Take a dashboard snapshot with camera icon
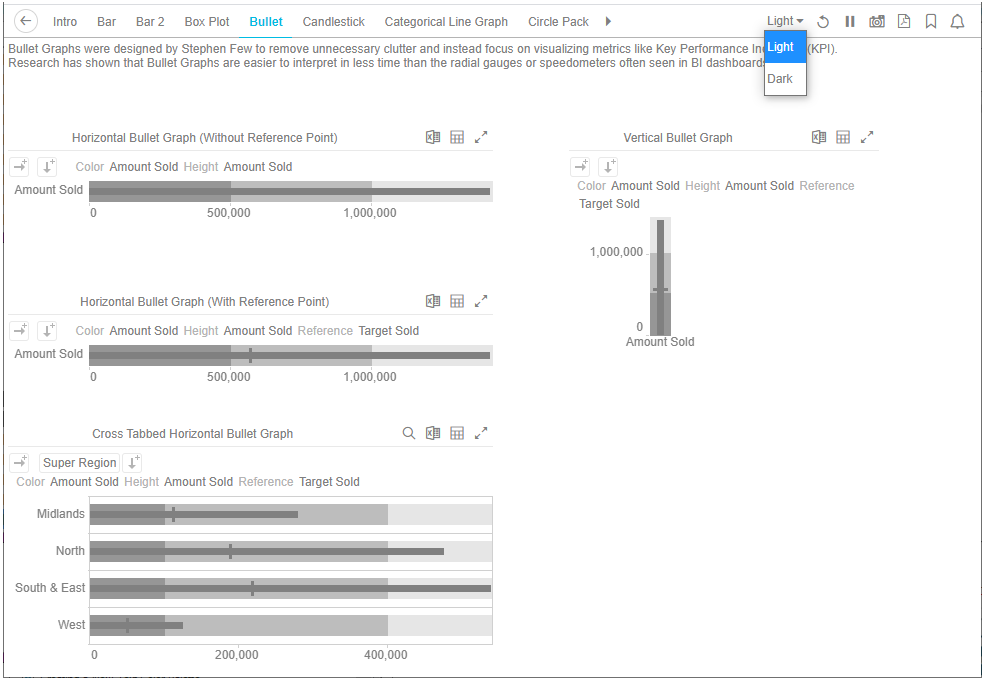 [x=877, y=22]
